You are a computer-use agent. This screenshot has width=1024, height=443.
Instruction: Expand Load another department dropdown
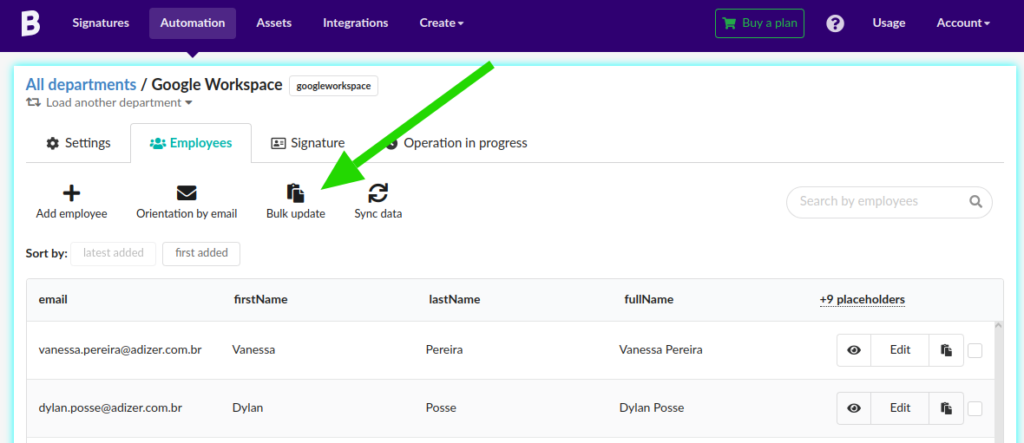click(109, 103)
